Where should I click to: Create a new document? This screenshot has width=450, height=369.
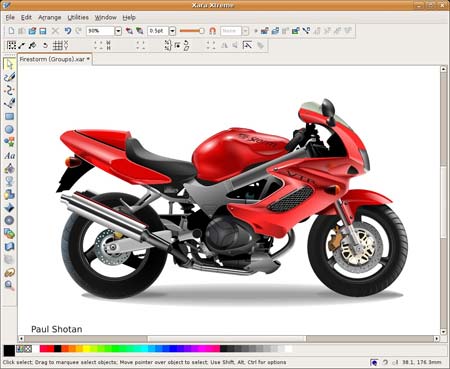(11, 31)
